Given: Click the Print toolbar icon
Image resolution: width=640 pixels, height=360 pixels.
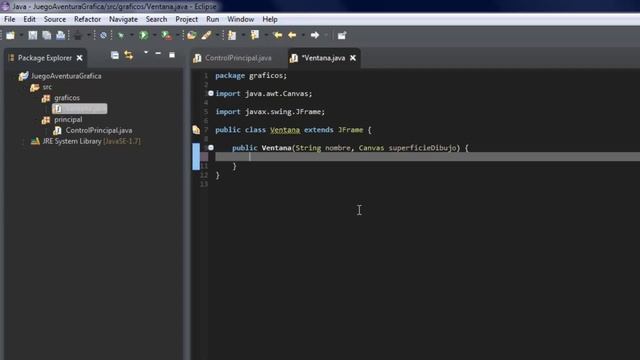Looking at the screenshot, I should pos(60,36).
